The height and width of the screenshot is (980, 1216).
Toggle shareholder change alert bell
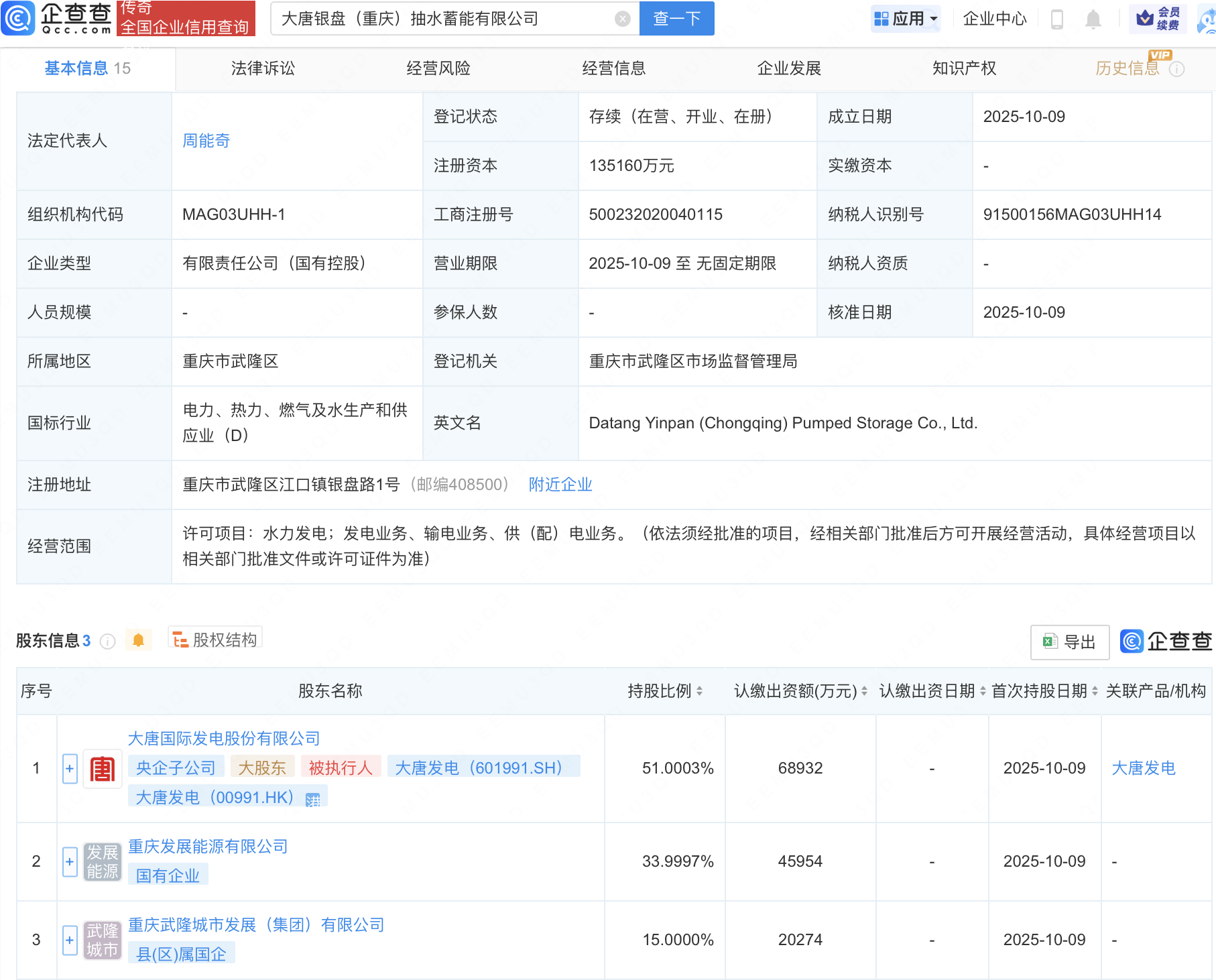[x=138, y=640]
